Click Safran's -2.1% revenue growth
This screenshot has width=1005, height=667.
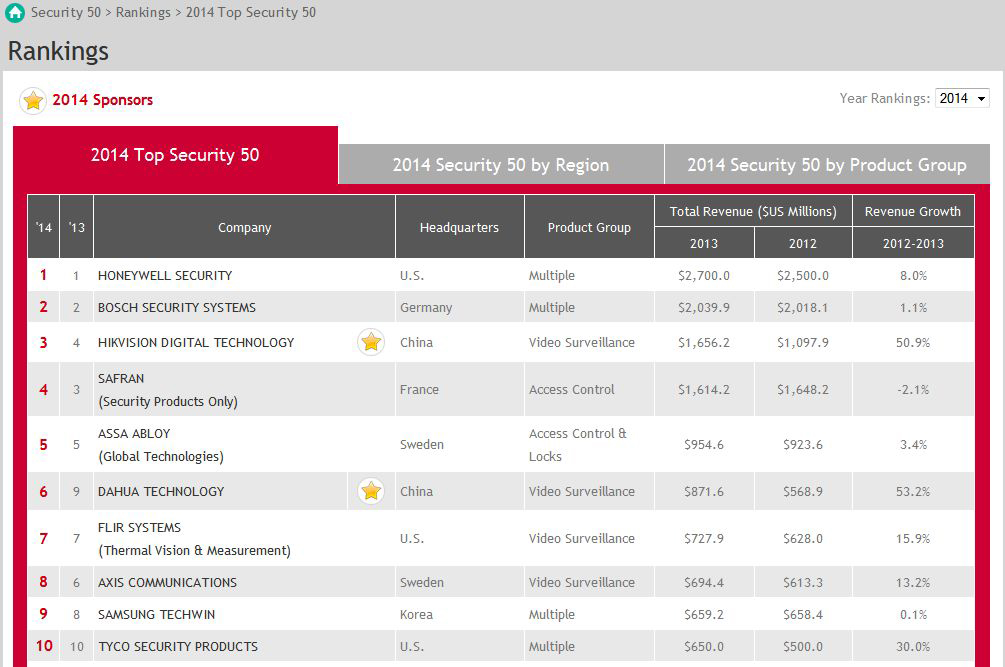913,390
